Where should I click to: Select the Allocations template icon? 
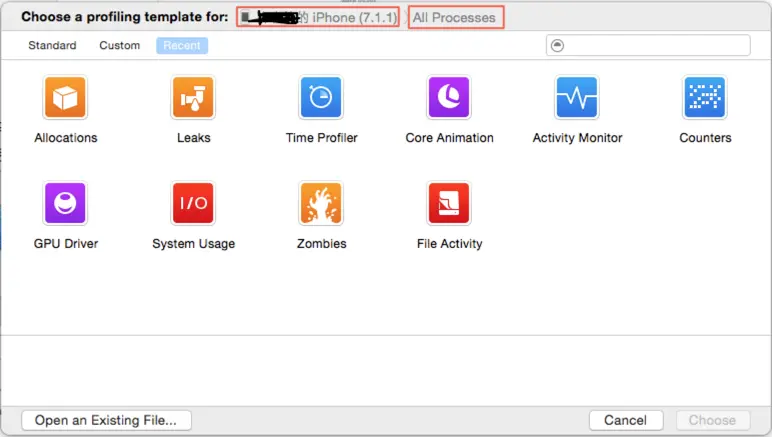tap(65, 97)
